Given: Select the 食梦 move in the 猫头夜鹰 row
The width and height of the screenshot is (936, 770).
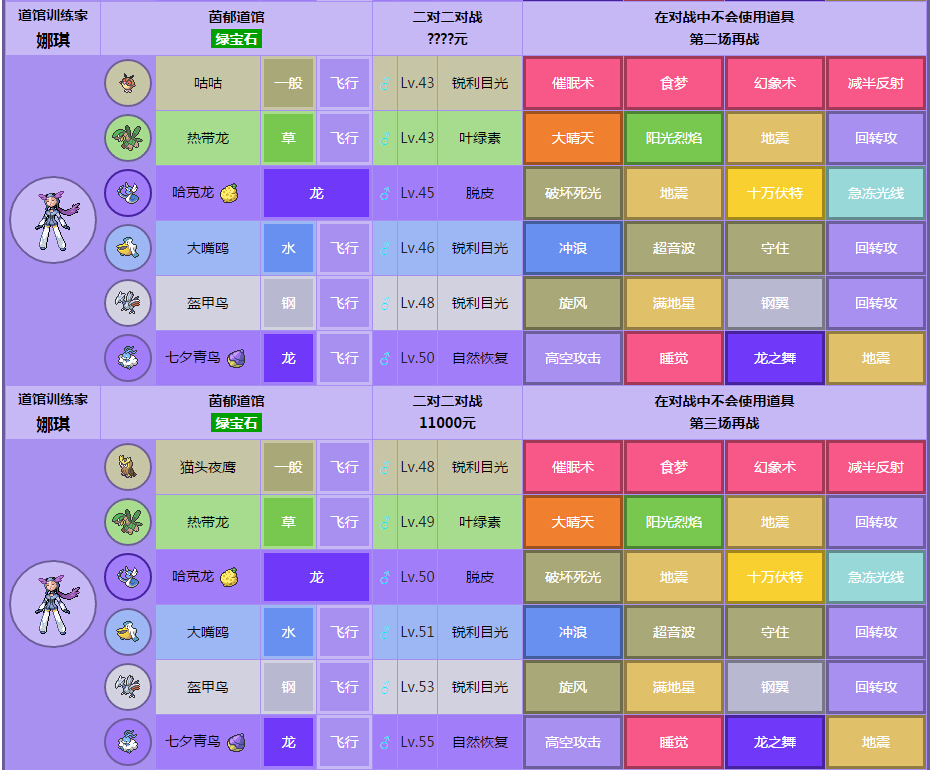Looking at the screenshot, I should (x=674, y=467).
